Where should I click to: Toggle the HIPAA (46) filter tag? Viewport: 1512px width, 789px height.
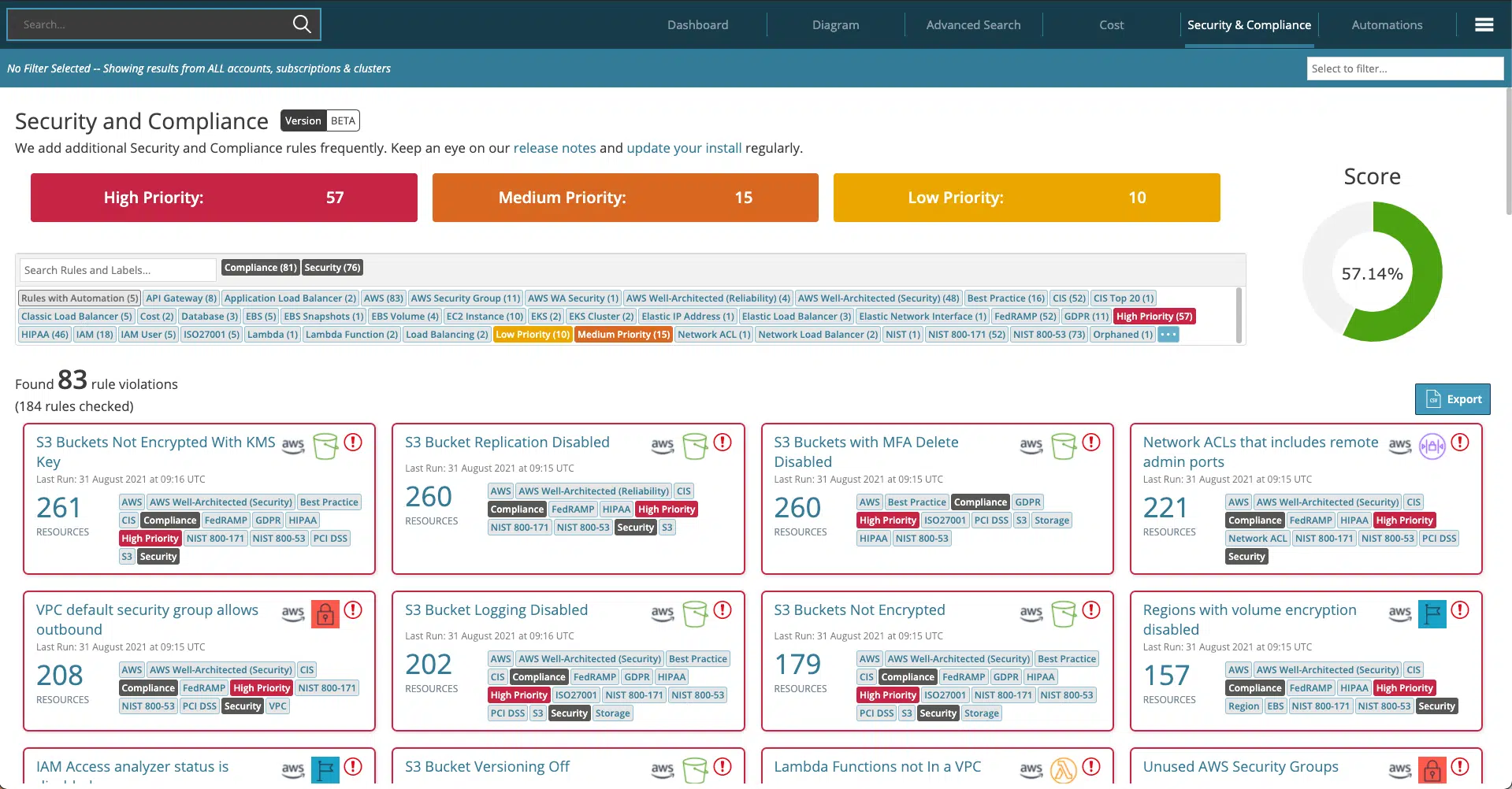pyautogui.click(x=45, y=335)
